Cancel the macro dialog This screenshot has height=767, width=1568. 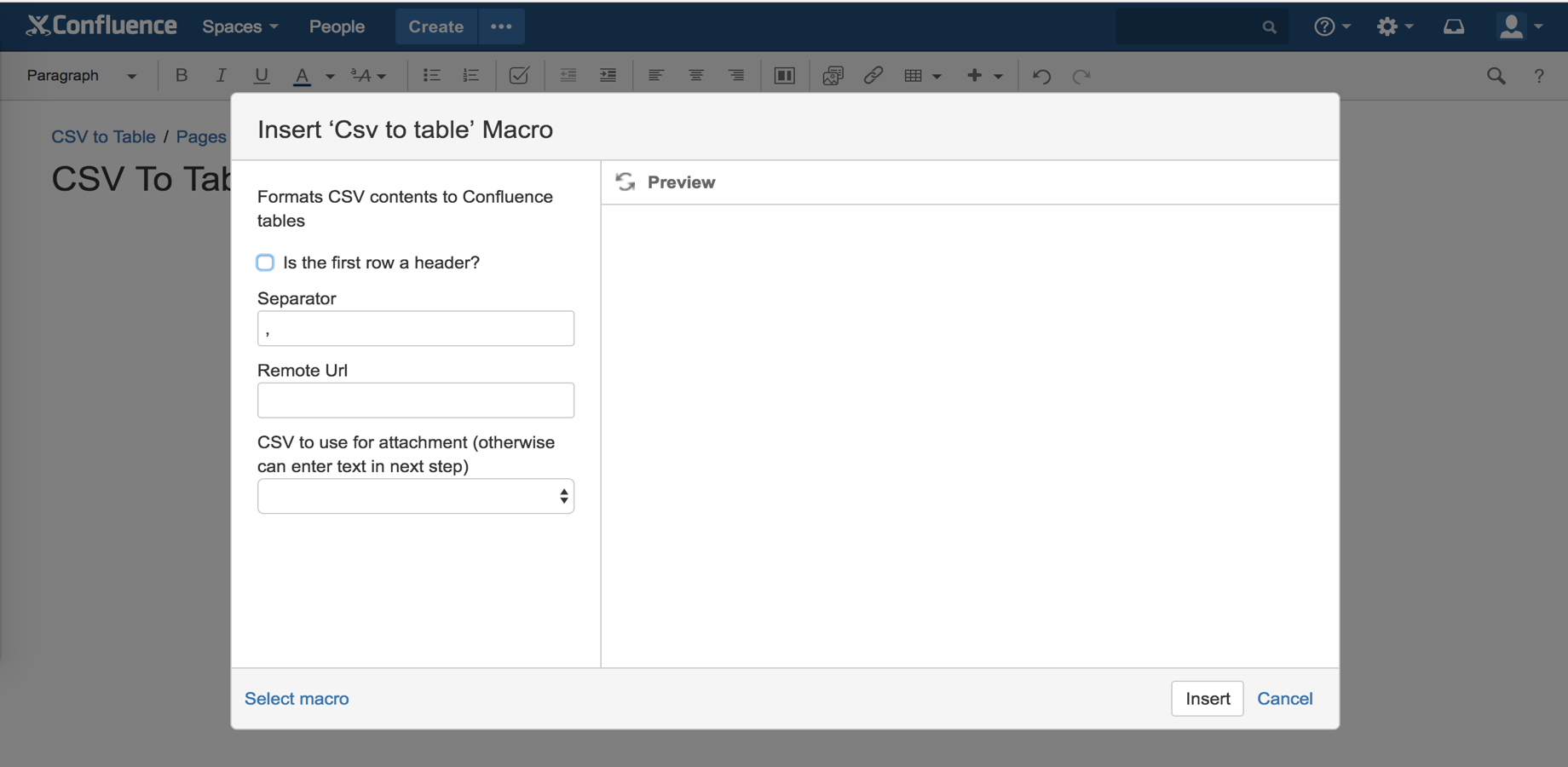1284,698
